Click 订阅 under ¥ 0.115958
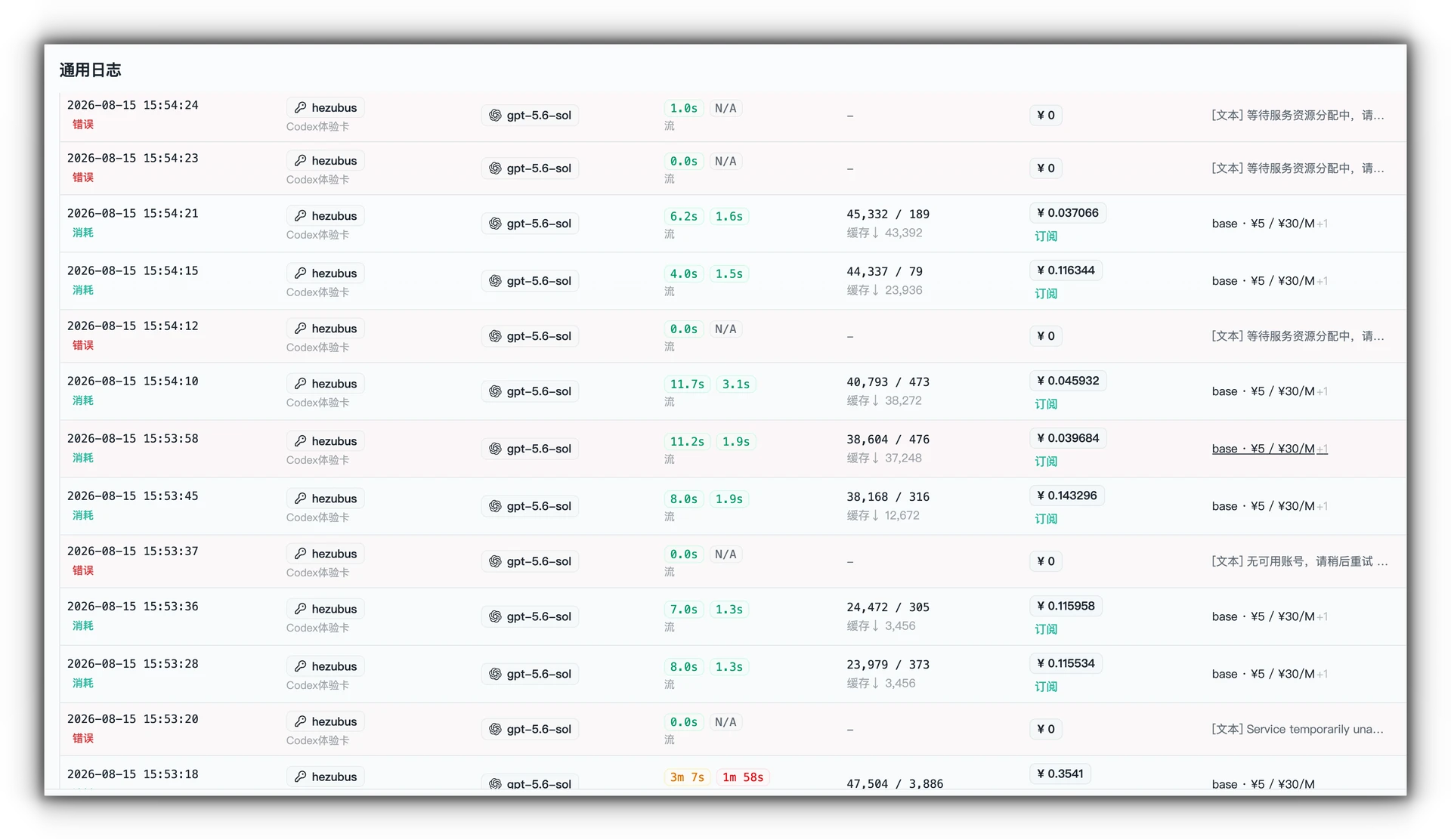The image size is (1451, 840). pyautogui.click(x=1046, y=628)
